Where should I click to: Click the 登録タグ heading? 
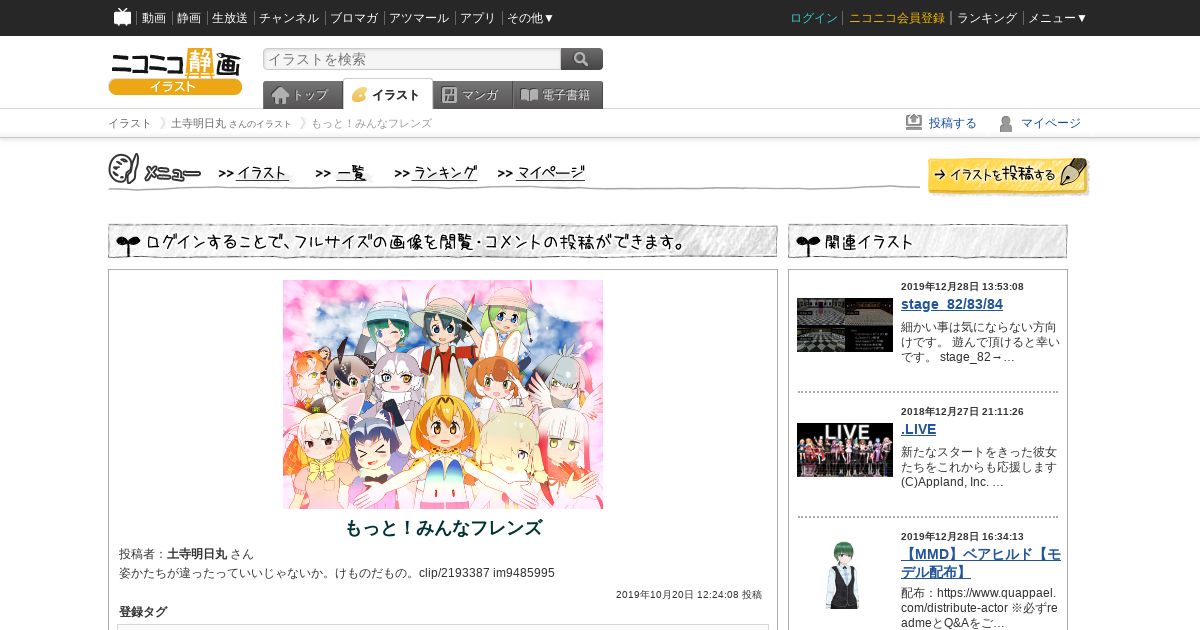(143, 612)
